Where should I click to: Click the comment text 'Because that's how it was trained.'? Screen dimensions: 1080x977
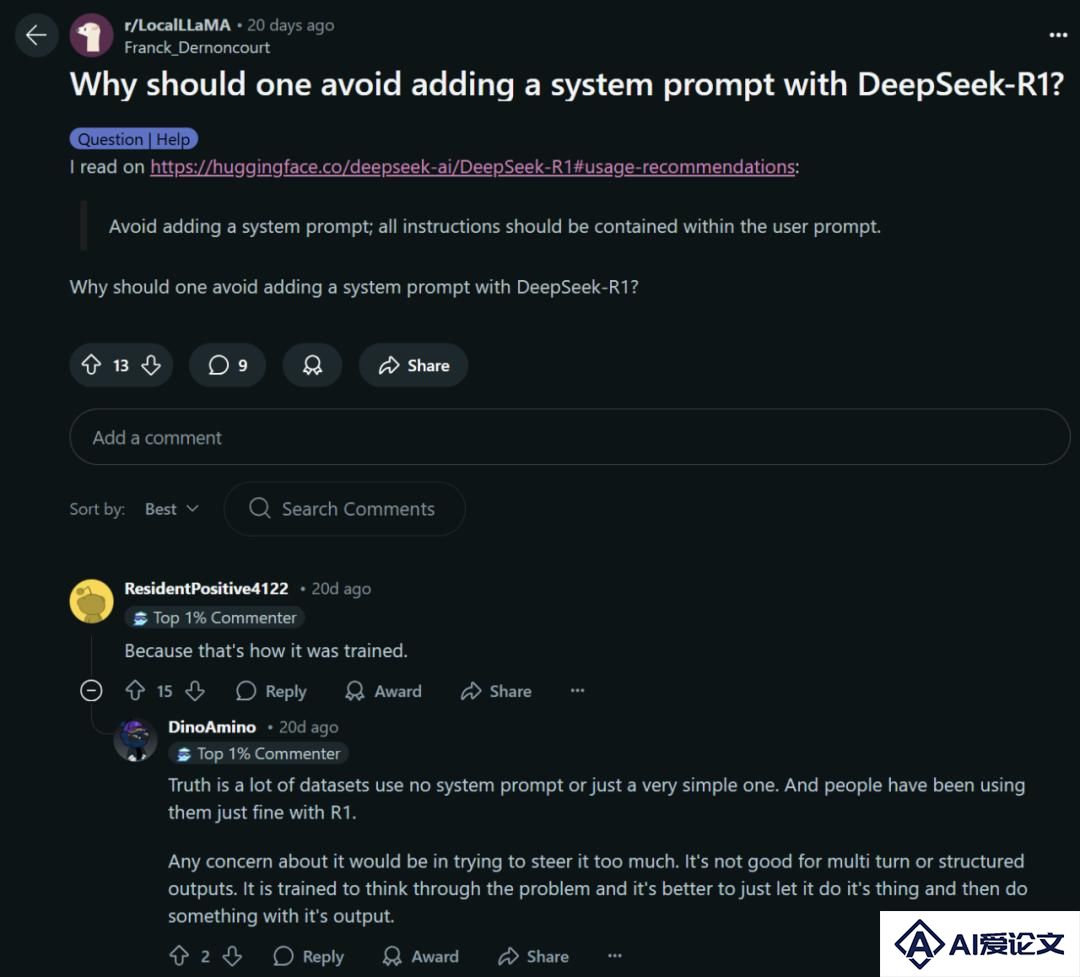[x=266, y=650]
